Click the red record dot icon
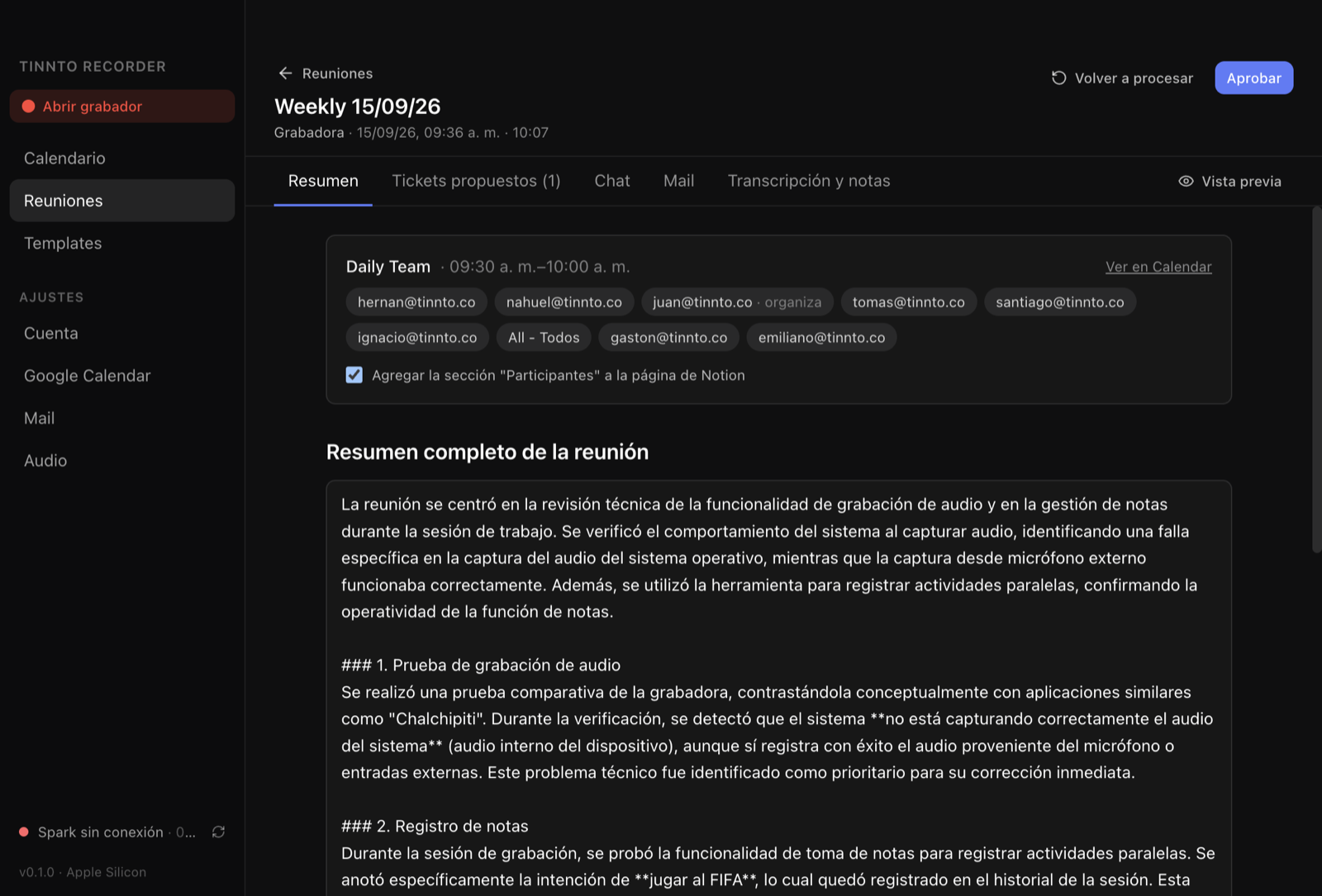1322x896 pixels. click(28, 107)
